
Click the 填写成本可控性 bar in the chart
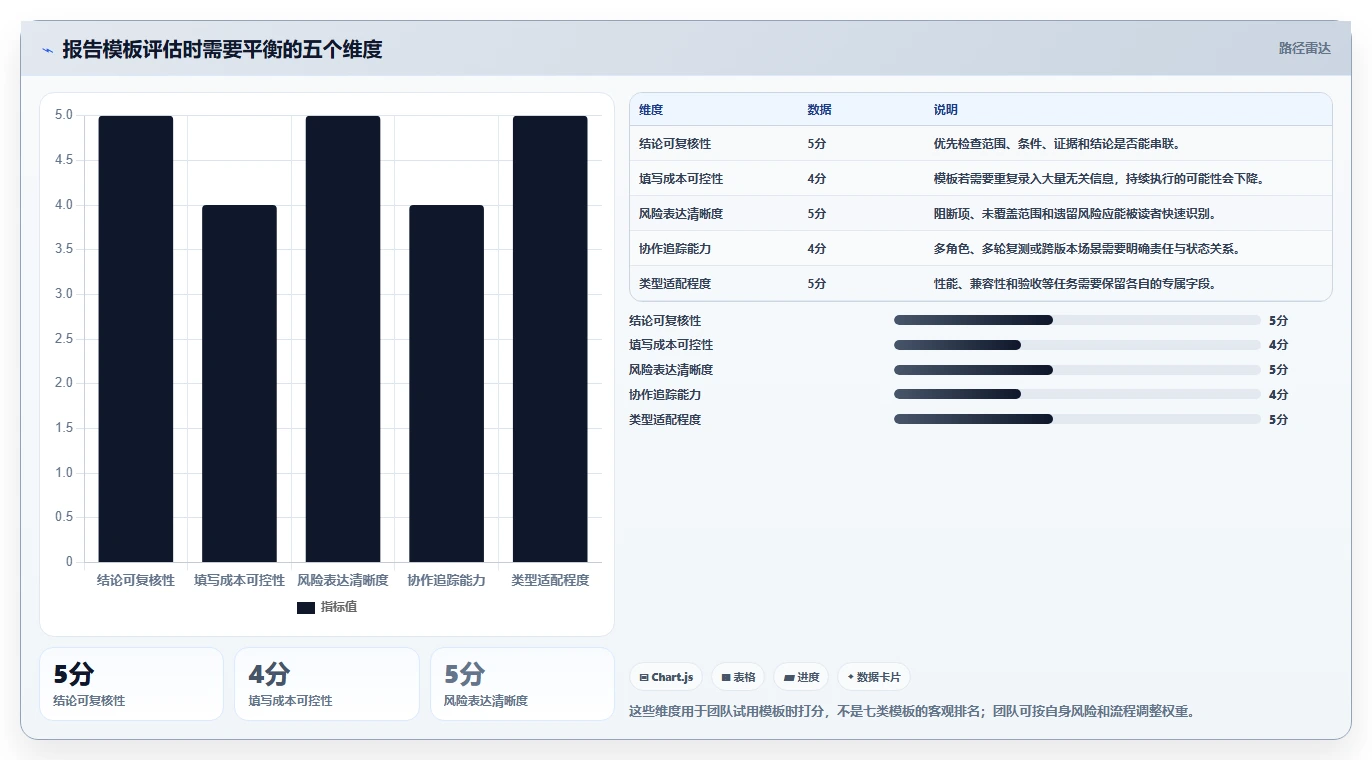(239, 384)
